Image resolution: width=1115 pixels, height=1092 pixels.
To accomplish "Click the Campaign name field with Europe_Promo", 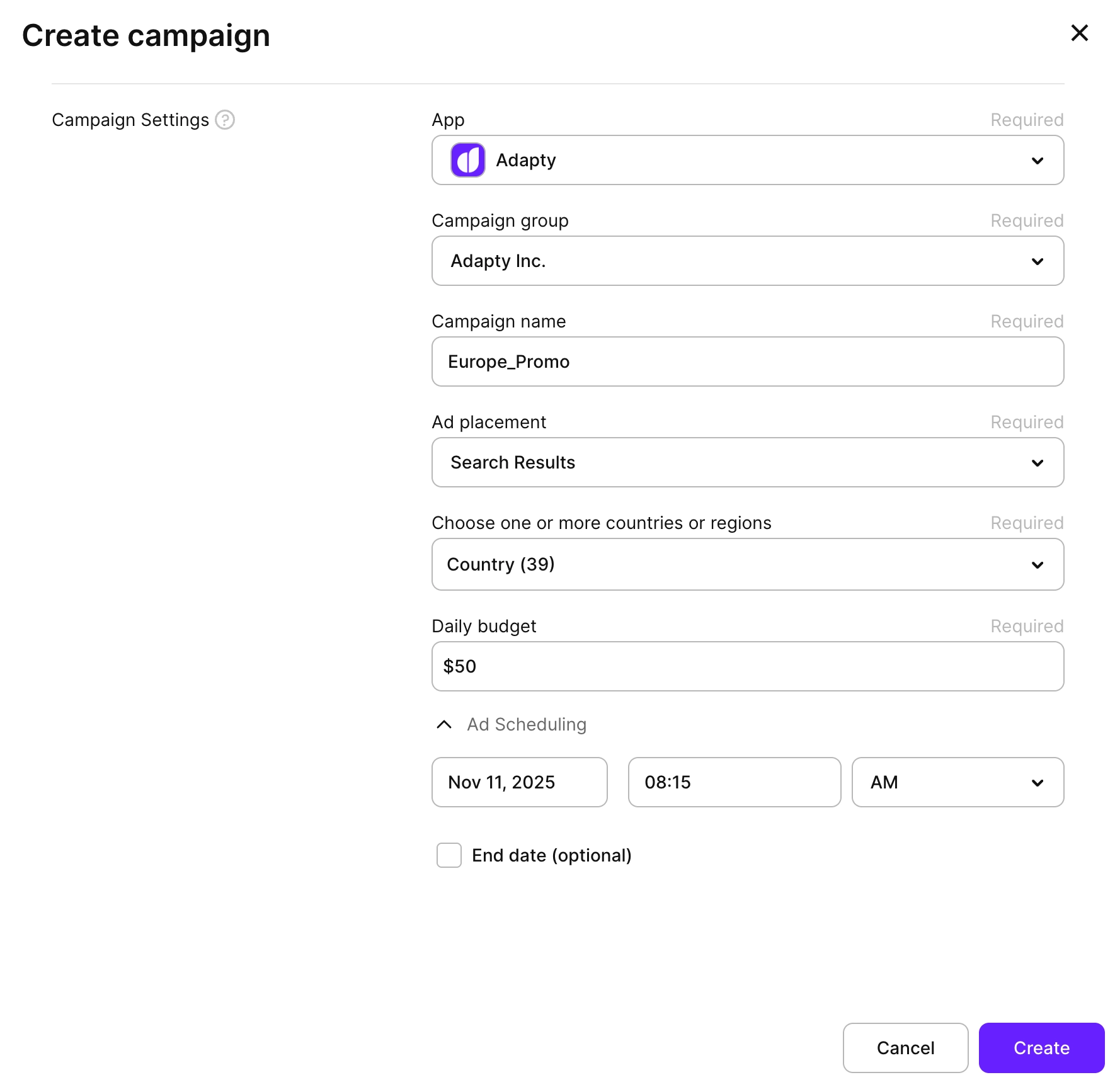I will pyautogui.click(x=747, y=362).
